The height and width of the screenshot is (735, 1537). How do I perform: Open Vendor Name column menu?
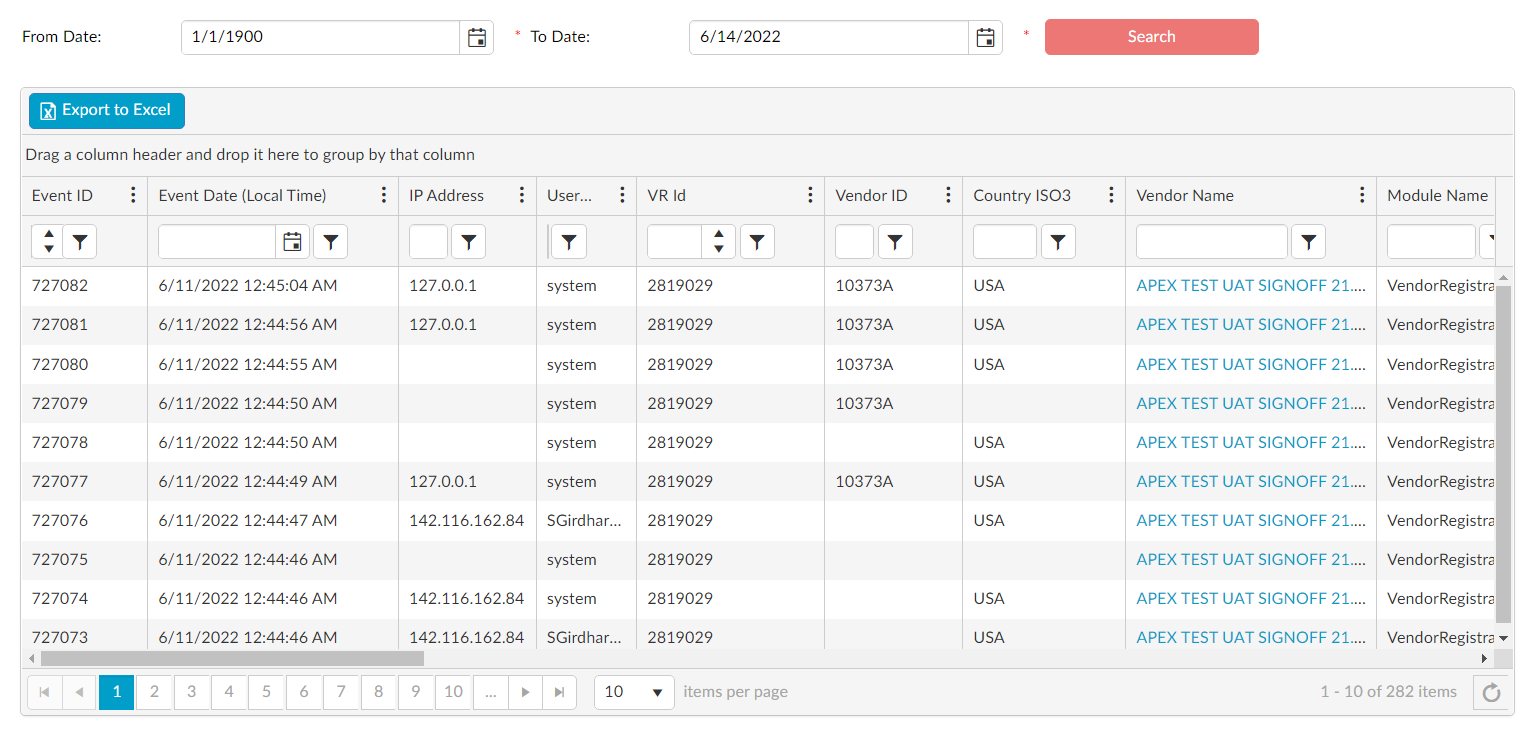pos(1362,195)
